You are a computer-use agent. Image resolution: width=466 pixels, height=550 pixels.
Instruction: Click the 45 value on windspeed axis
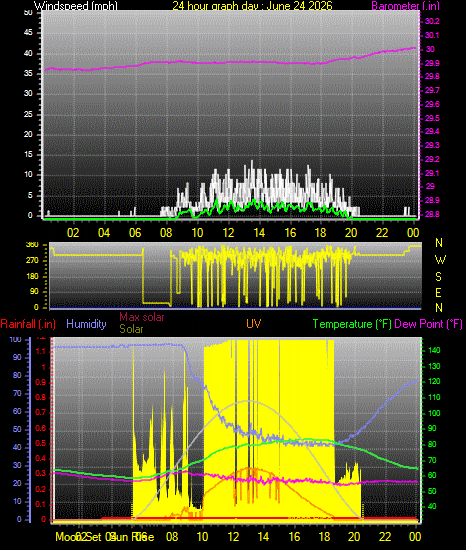point(28,33)
